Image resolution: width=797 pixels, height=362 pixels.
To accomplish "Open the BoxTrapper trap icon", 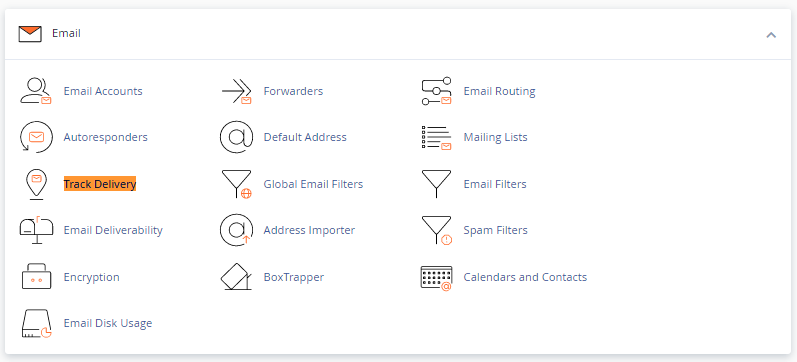I will [236, 277].
